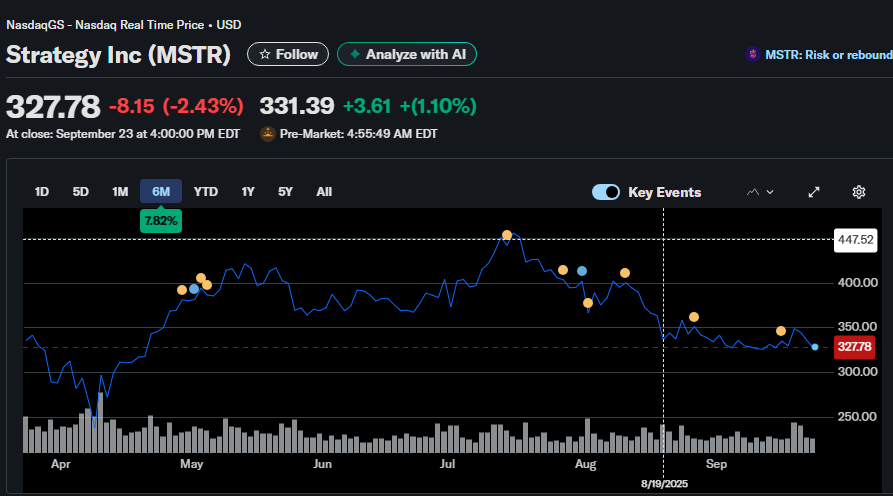Open the MSTR: Risk or rebound link
Screen dimensions: 893x496
point(829,55)
